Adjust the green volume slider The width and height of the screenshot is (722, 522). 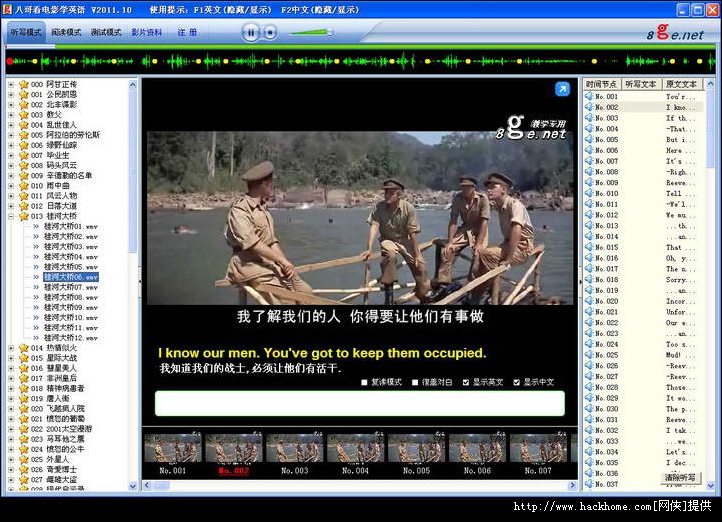(311, 32)
